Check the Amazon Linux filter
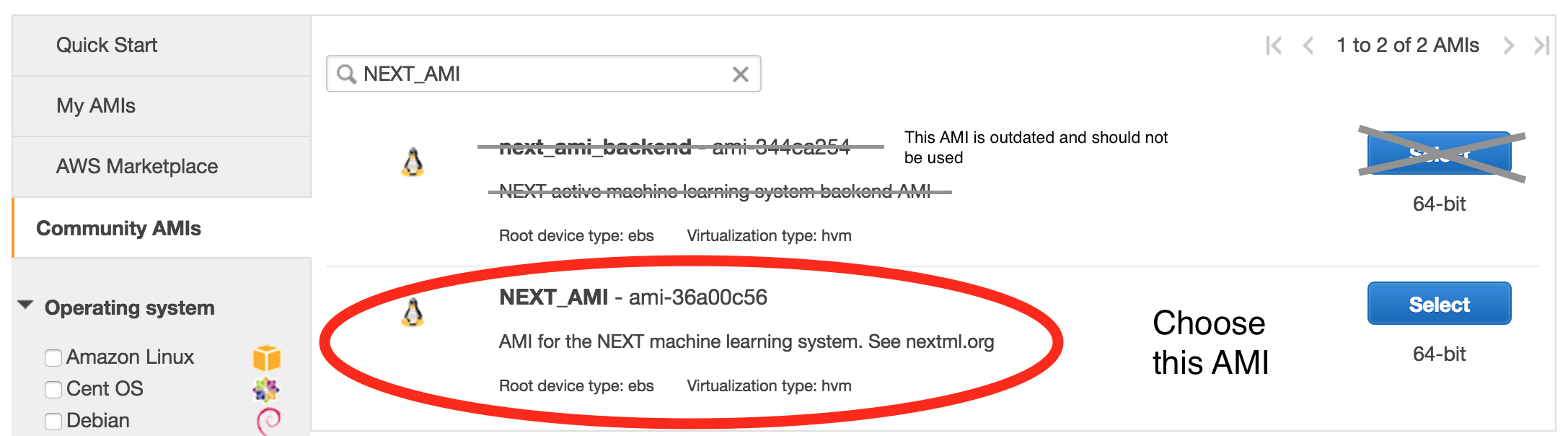Screen dimensions: 1568x436 coord(53,358)
